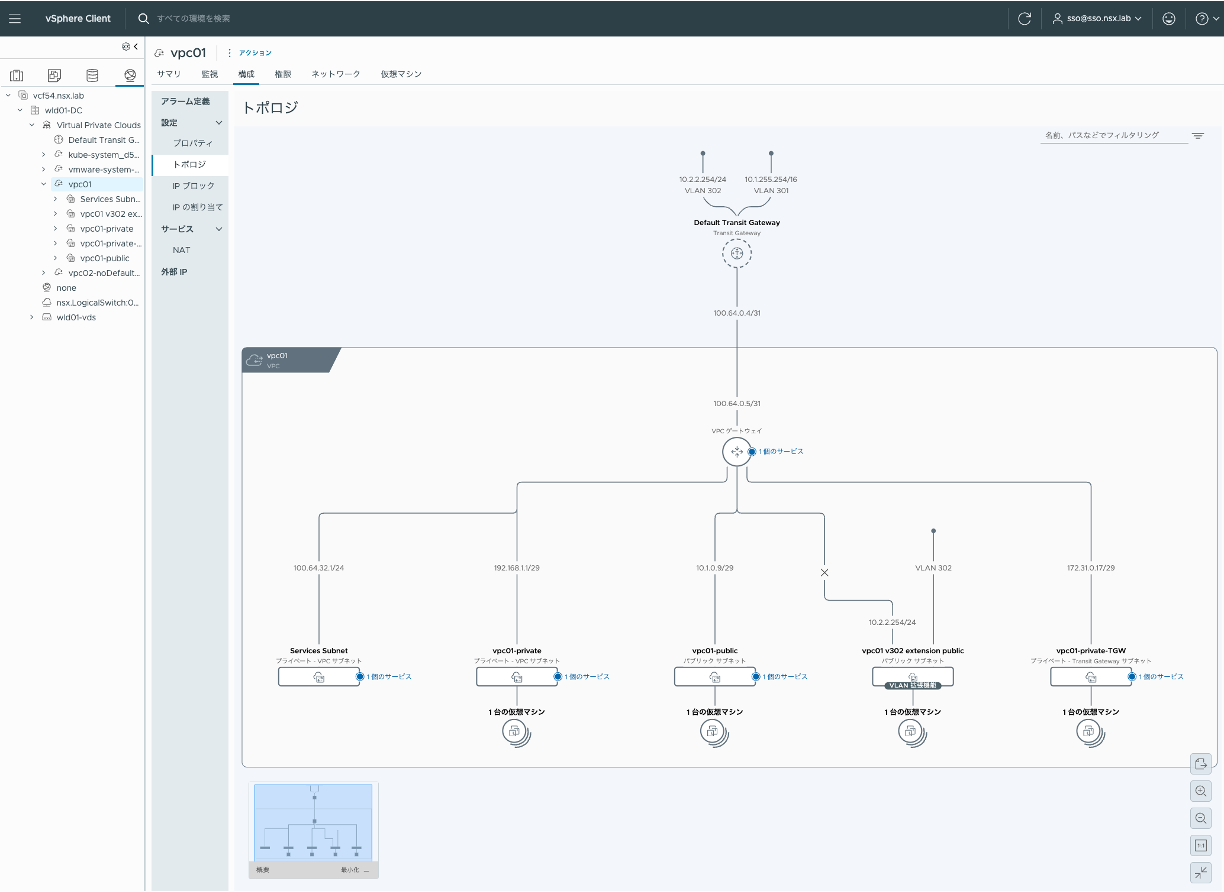Select the Default Transit Gateway node icon
This screenshot has height=892, width=1224.
737,254
